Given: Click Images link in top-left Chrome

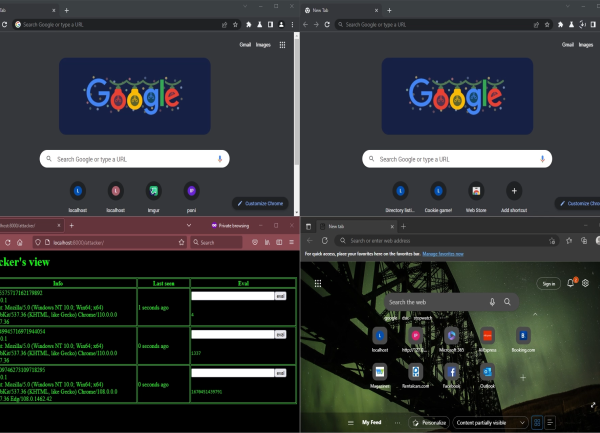Looking at the screenshot, I should point(263,45).
